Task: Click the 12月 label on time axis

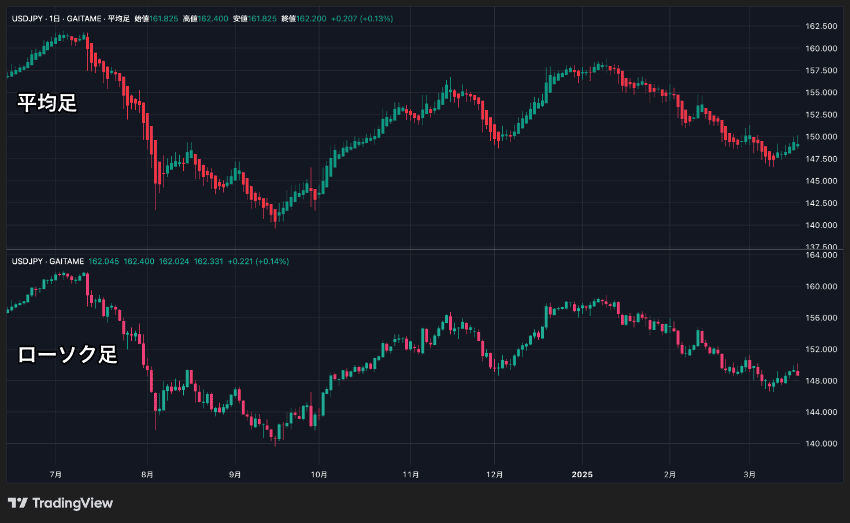Action: coord(494,474)
